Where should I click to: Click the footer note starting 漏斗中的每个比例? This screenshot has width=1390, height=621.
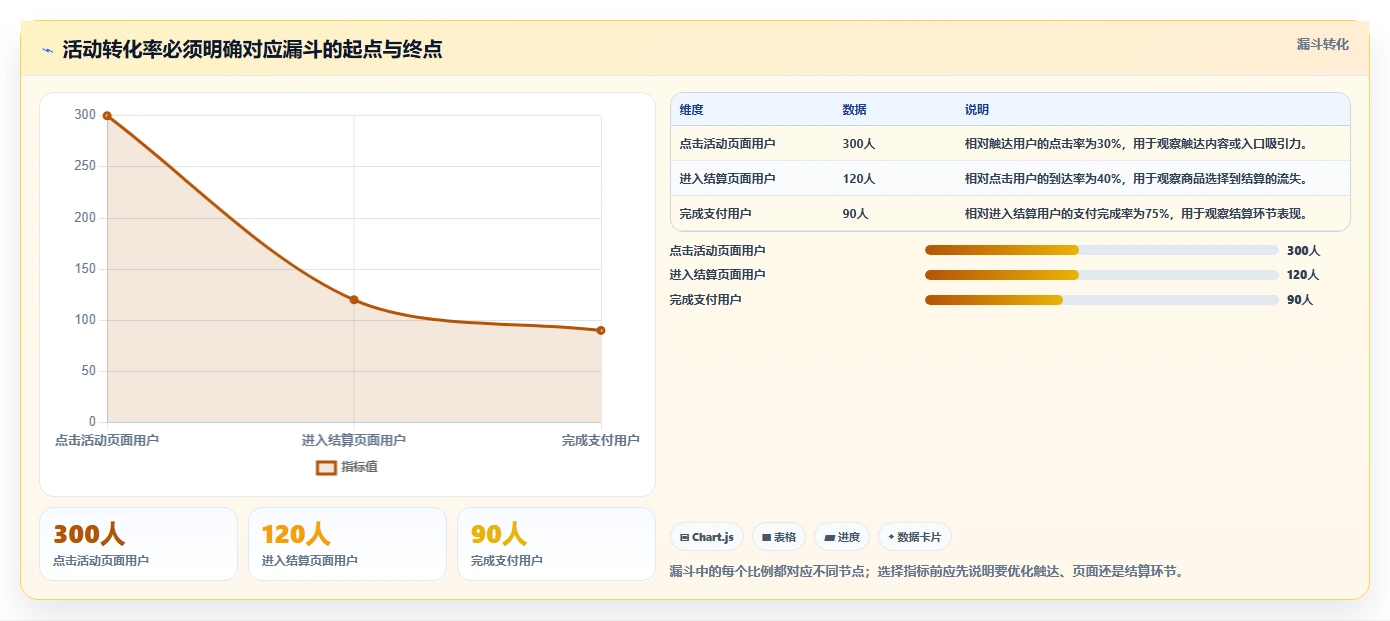[x=926, y=572]
